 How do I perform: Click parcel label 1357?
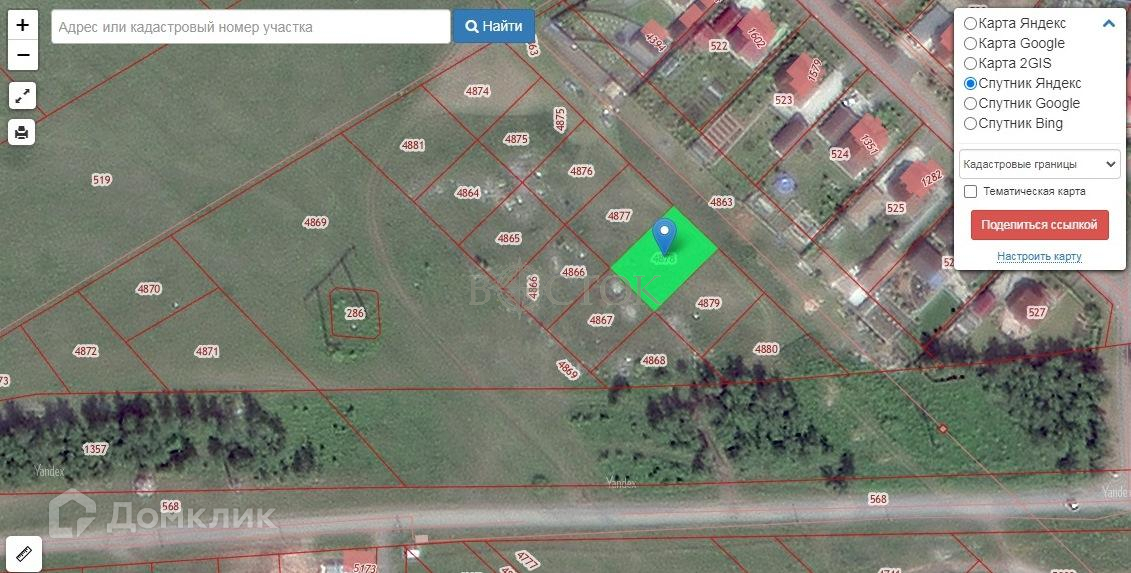(x=95, y=449)
